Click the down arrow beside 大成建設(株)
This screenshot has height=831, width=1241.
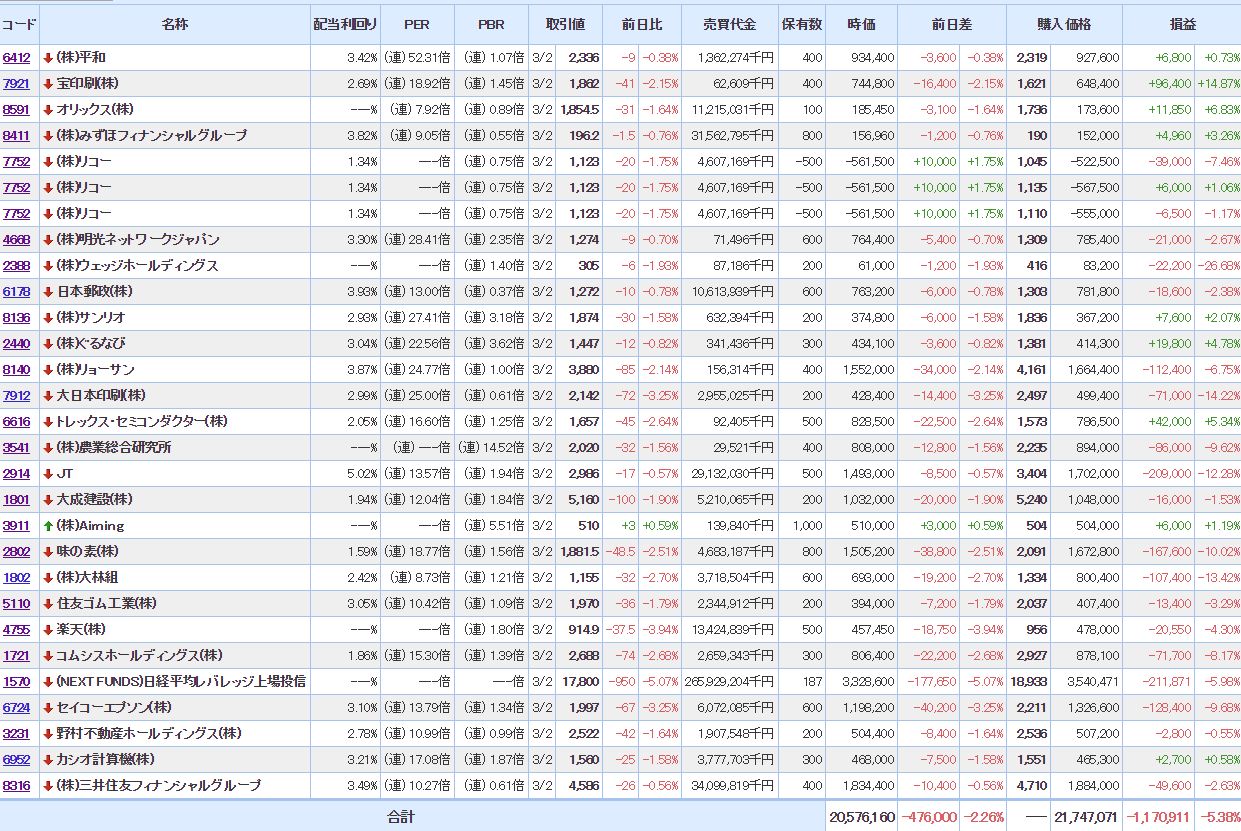pyautogui.click(x=48, y=500)
